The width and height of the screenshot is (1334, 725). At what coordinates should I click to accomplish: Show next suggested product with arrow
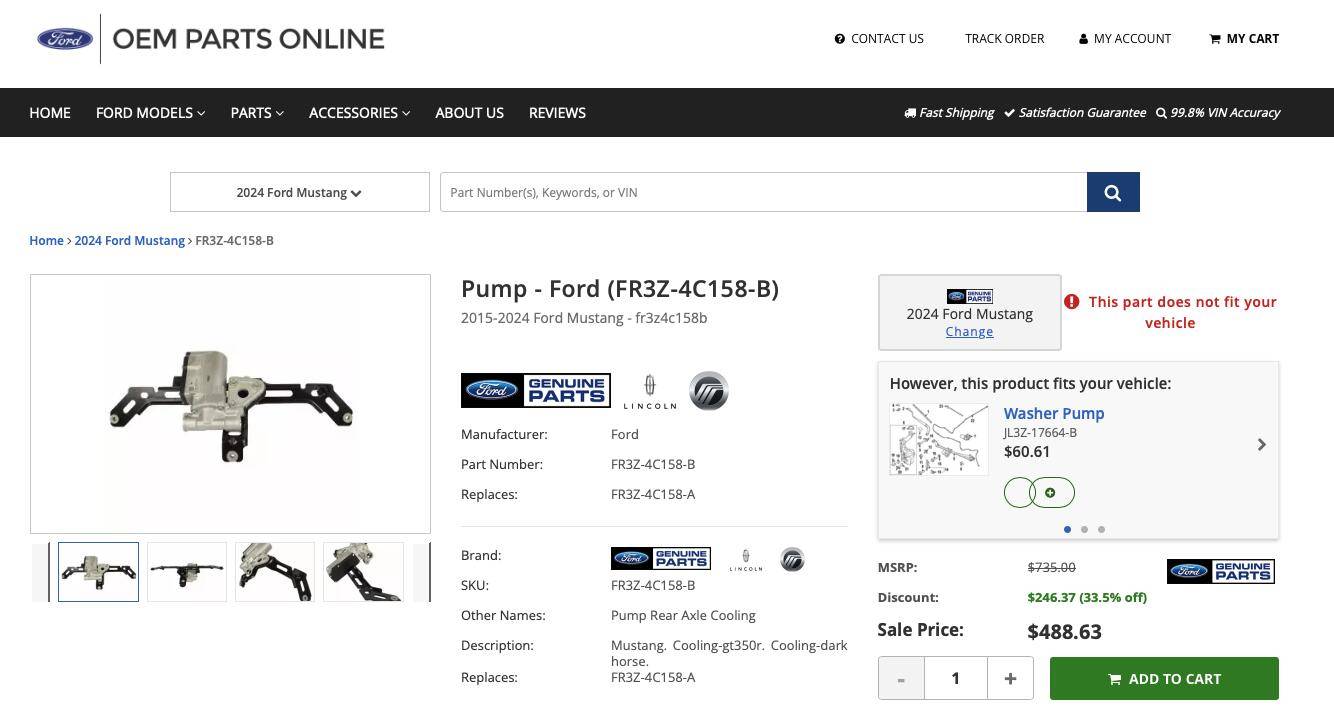tap(1262, 444)
